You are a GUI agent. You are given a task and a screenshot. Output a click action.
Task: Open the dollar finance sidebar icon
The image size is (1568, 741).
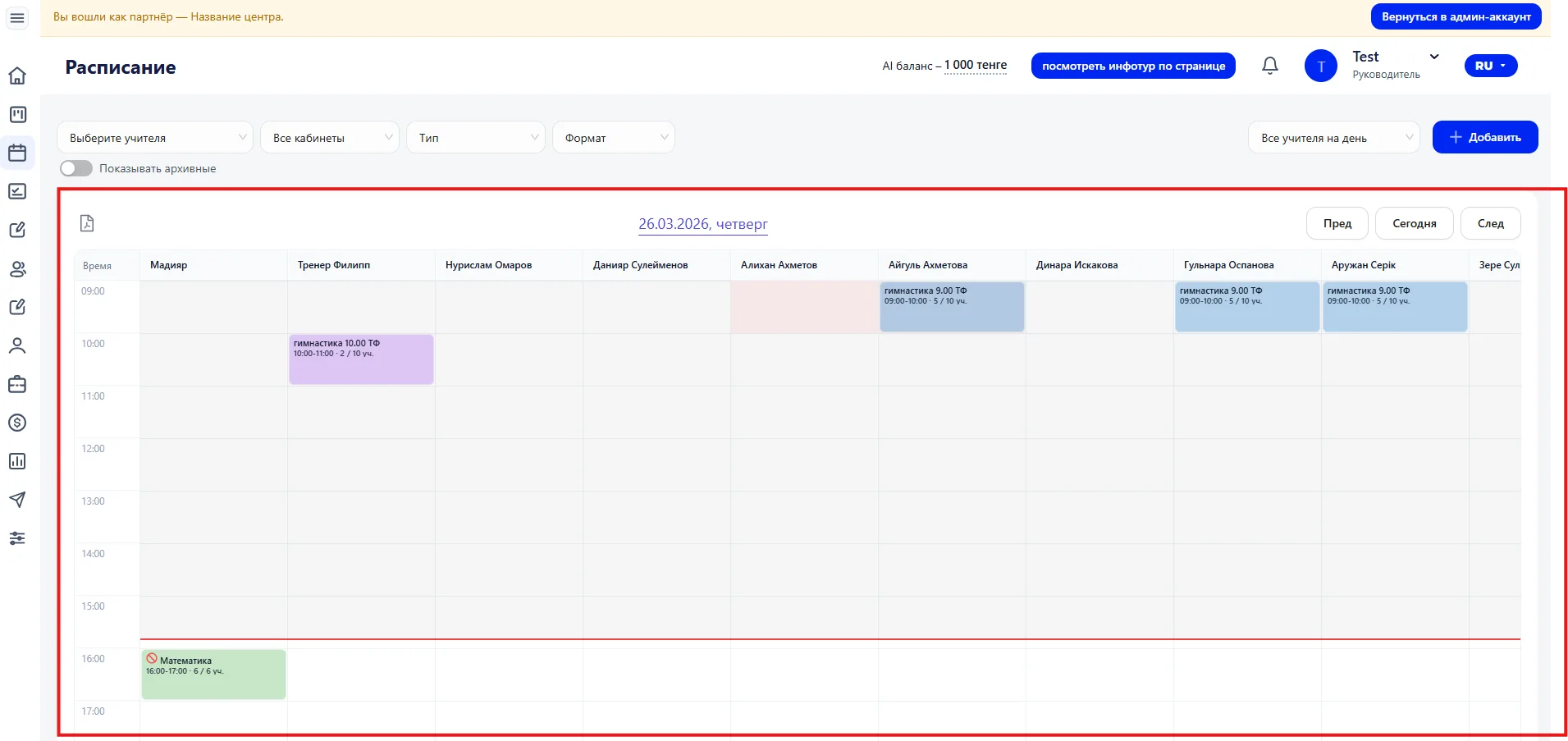17,423
